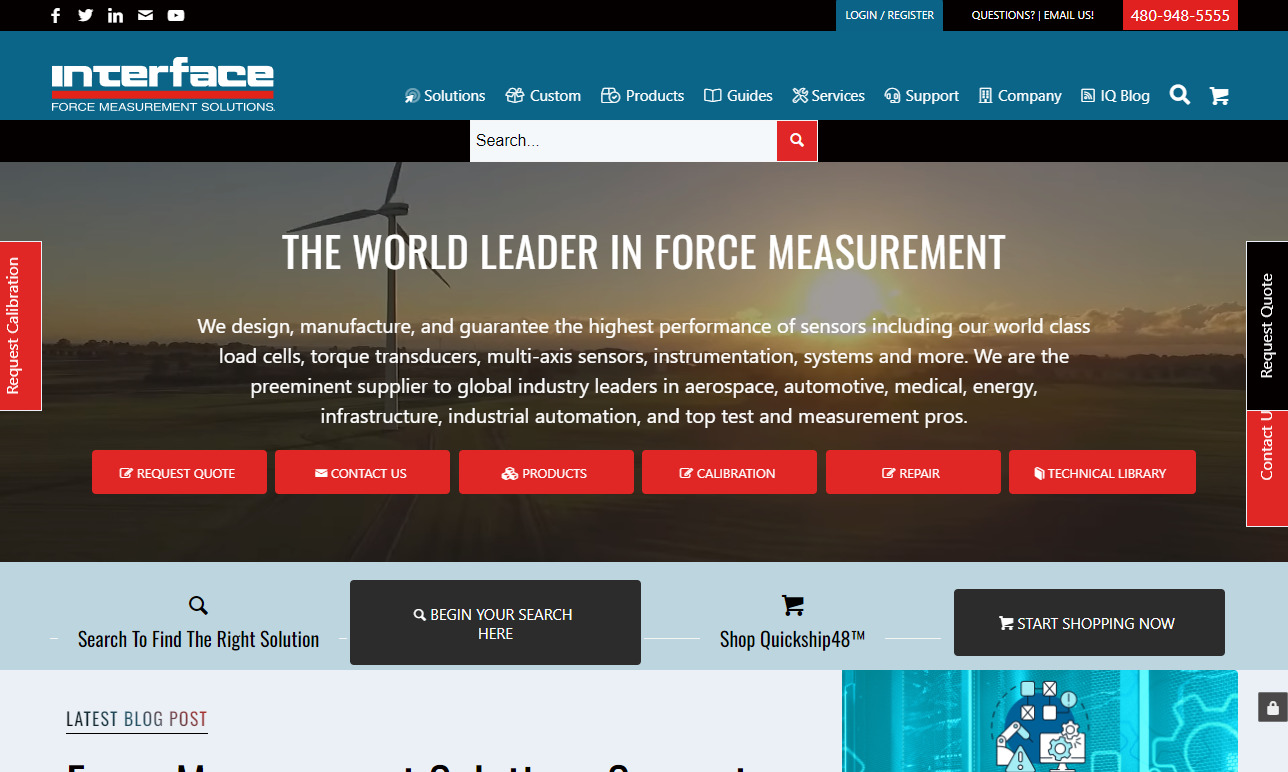This screenshot has height=772, width=1288.
Task: Open the Login / Register link
Action: 889,15
